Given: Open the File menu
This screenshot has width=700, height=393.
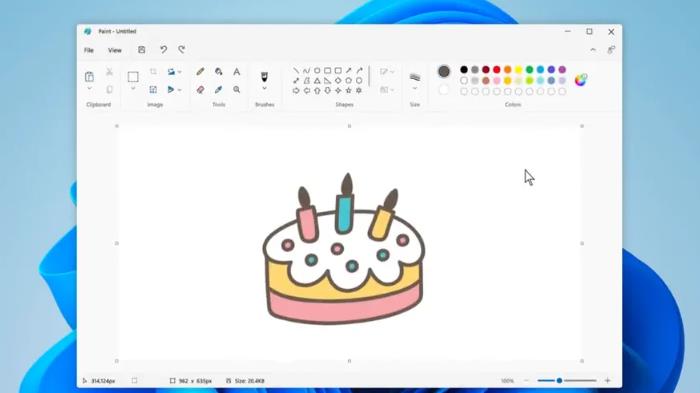Looking at the screenshot, I should pyautogui.click(x=89, y=50).
